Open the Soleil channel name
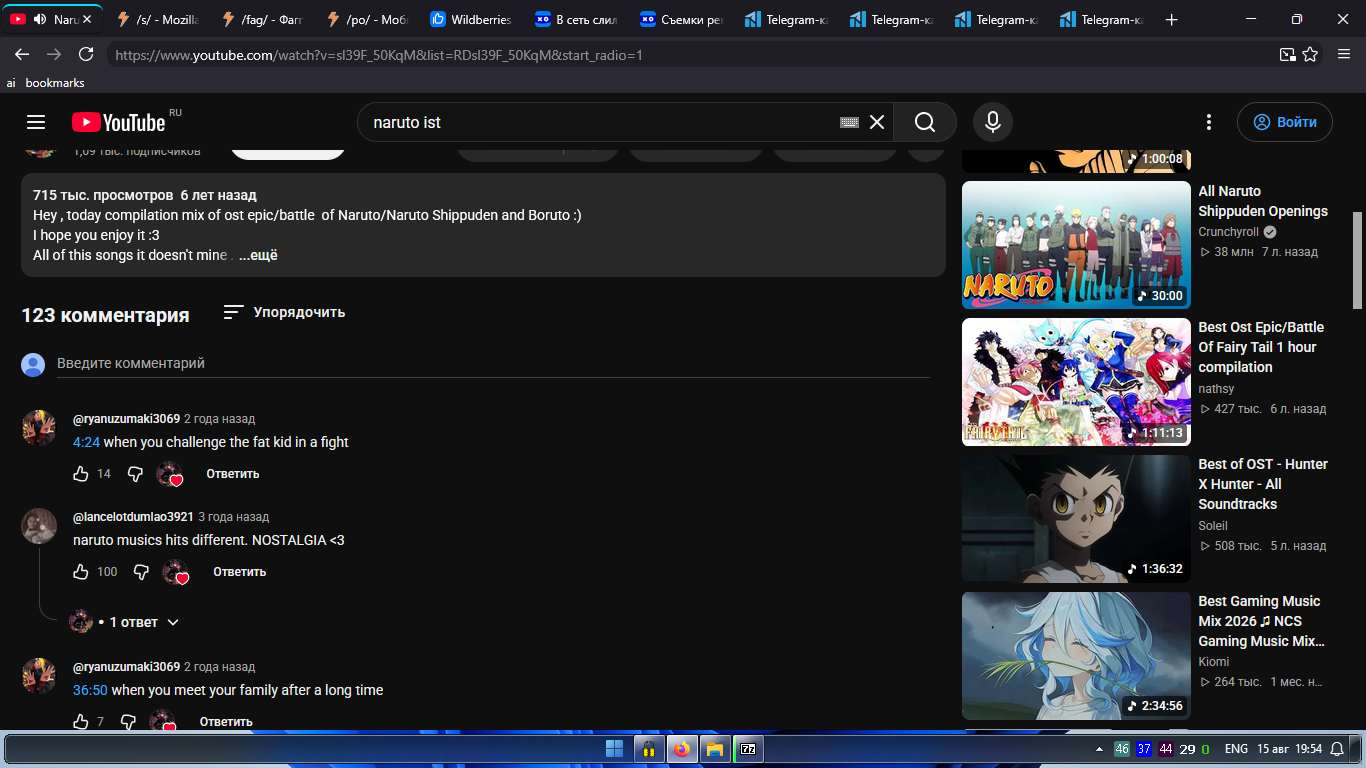Image resolution: width=1366 pixels, height=768 pixels. [1213, 526]
